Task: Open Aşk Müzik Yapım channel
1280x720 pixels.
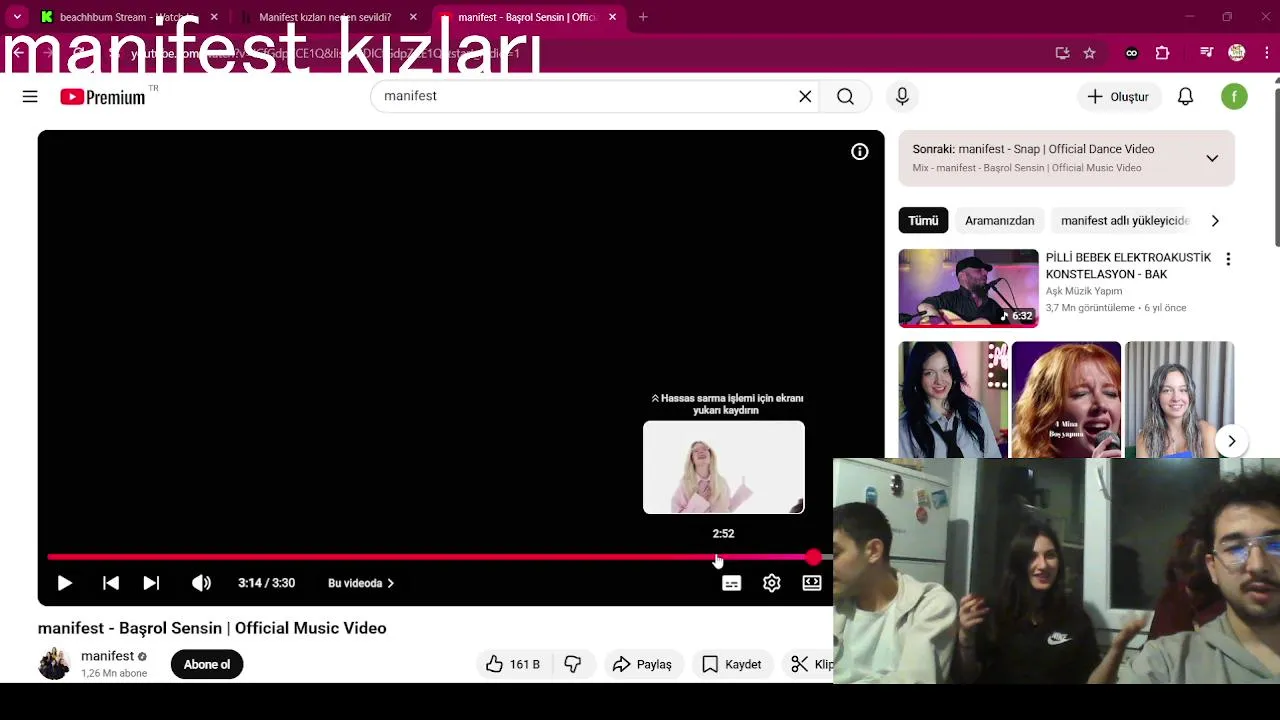Action: click(x=1083, y=291)
